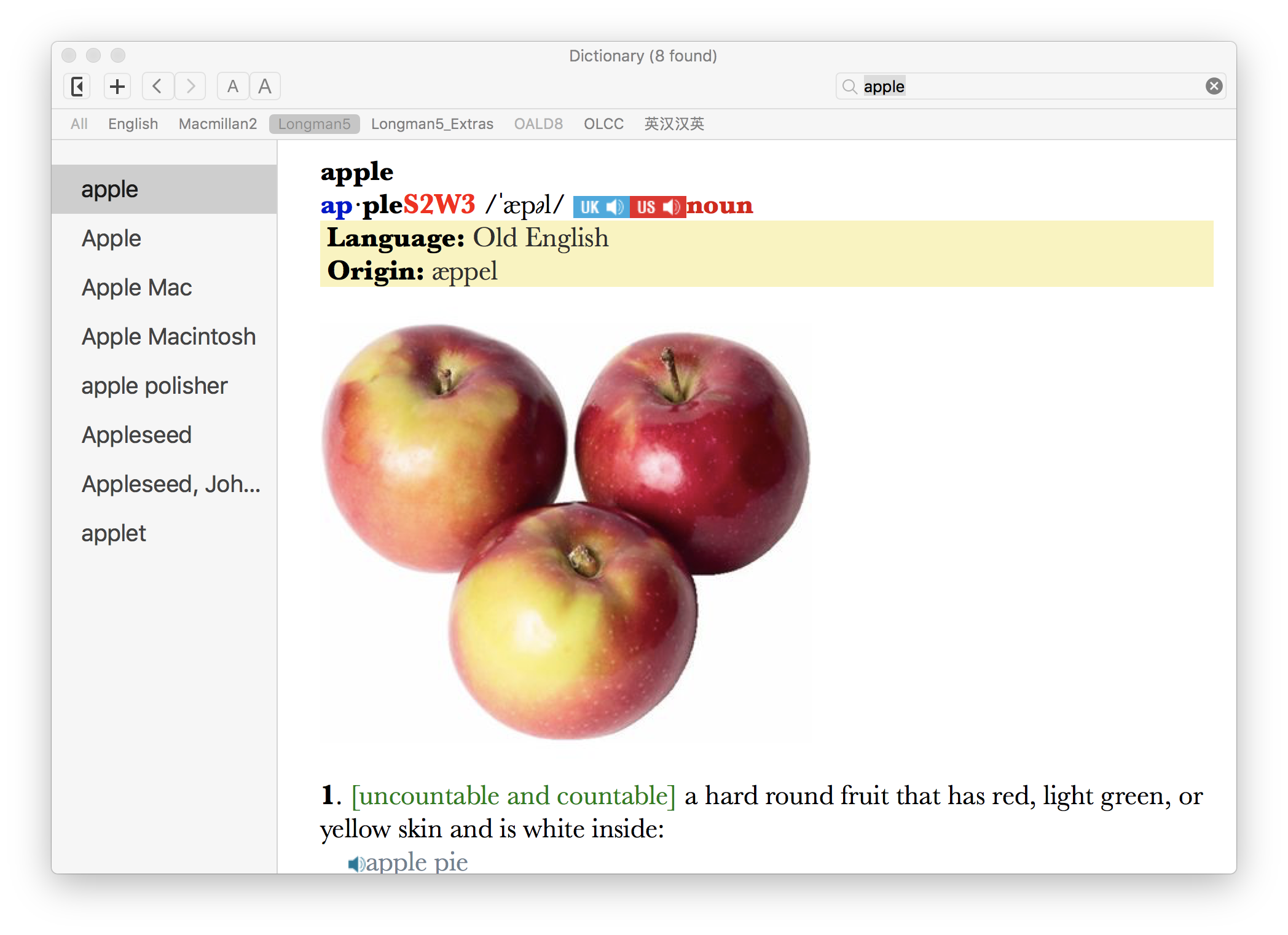Go back with left chevron
The image size is (1288, 935).
157,87
